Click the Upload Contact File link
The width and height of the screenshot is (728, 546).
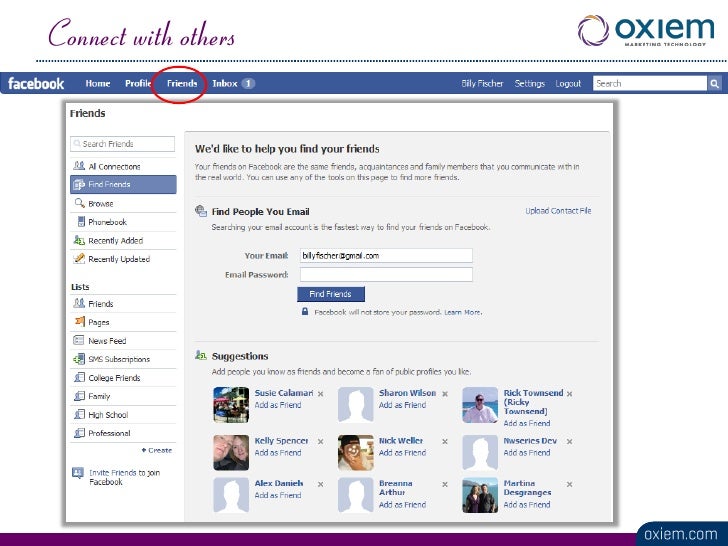click(x=558, y=211)
